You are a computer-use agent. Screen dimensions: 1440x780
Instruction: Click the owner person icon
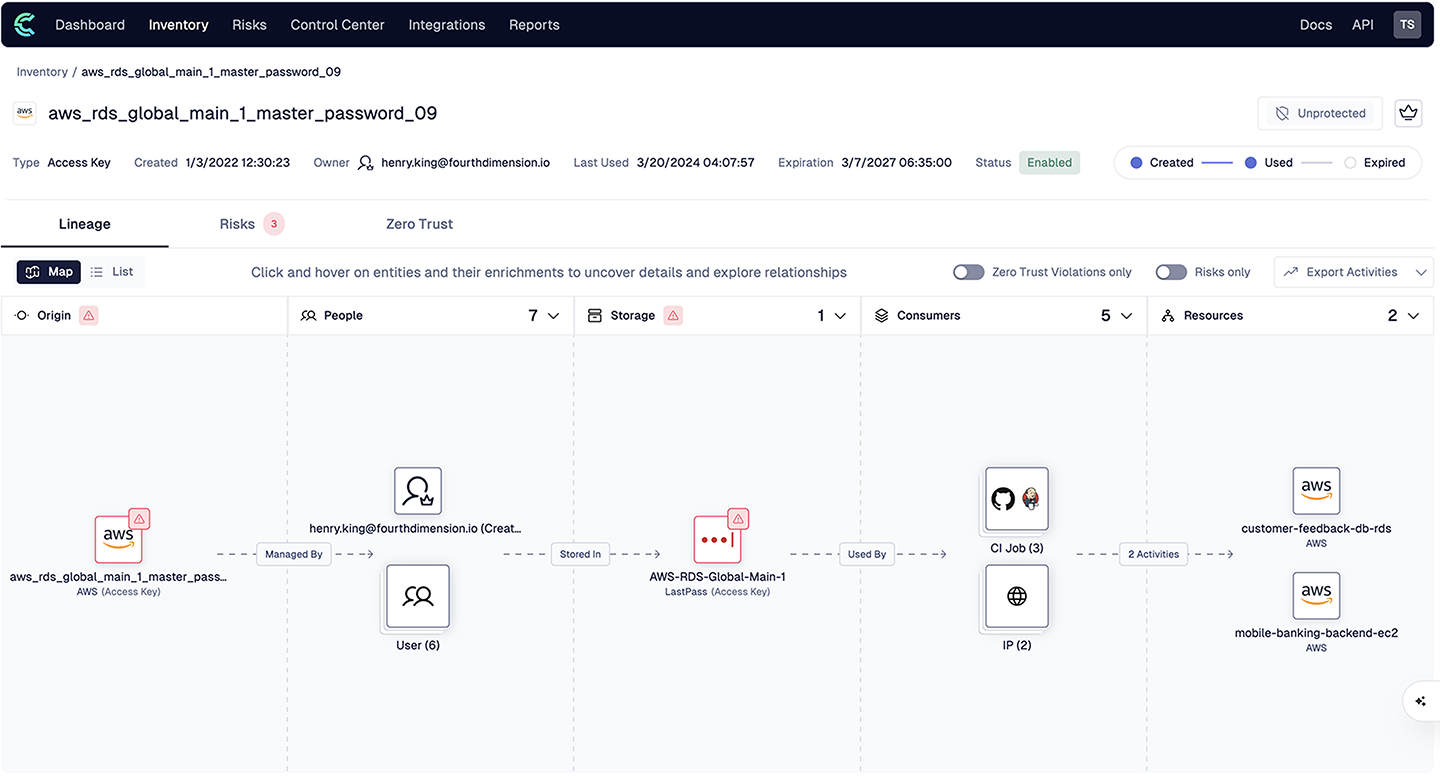[366, 163]
